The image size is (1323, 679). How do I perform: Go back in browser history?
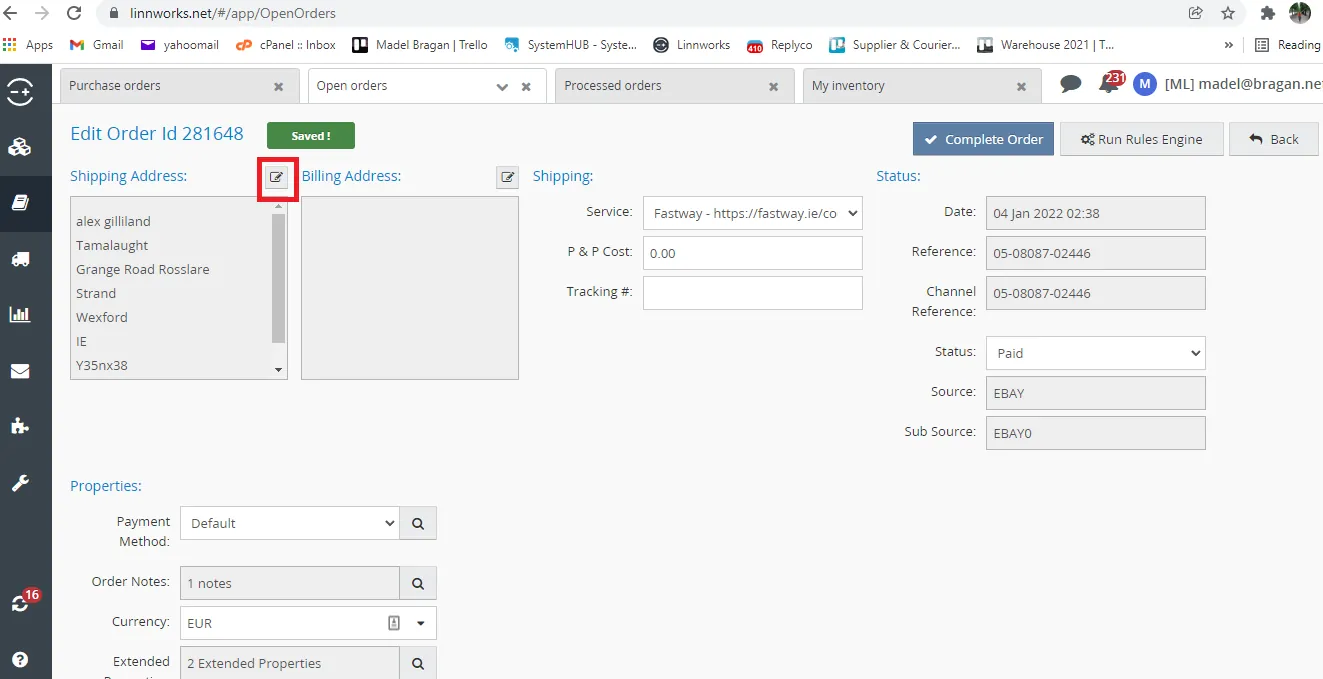pyautogui.click(x=12, y=14)
